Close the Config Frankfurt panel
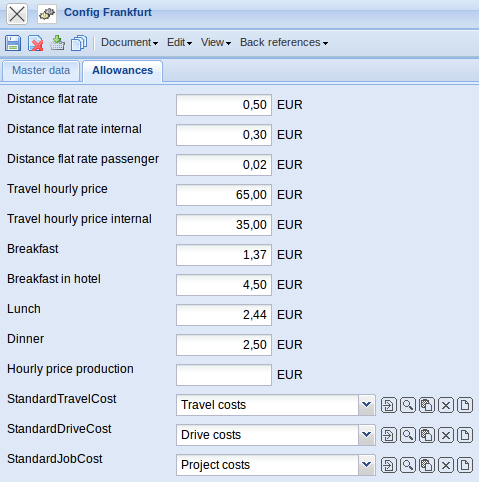 point(17,14)
